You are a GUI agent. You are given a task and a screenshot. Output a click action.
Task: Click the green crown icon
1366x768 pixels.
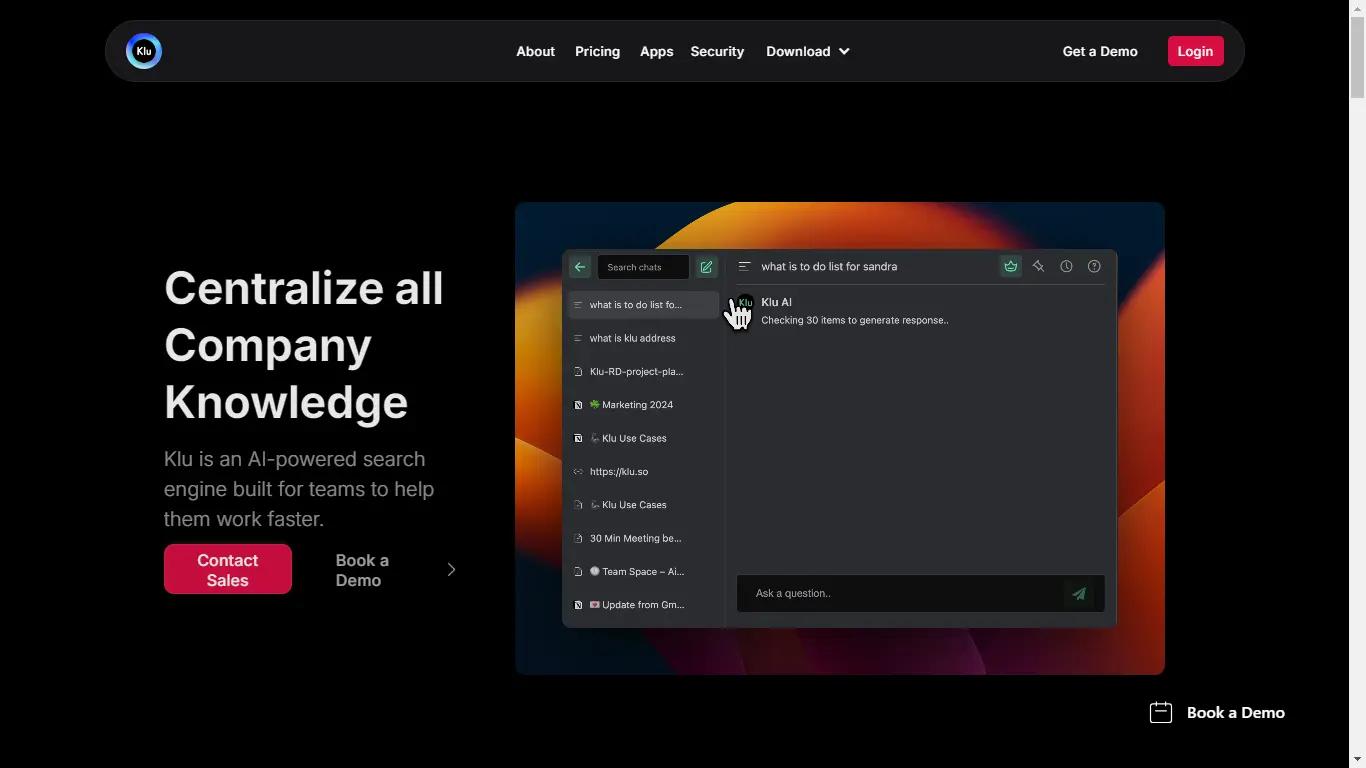[x=1011, y=266]
